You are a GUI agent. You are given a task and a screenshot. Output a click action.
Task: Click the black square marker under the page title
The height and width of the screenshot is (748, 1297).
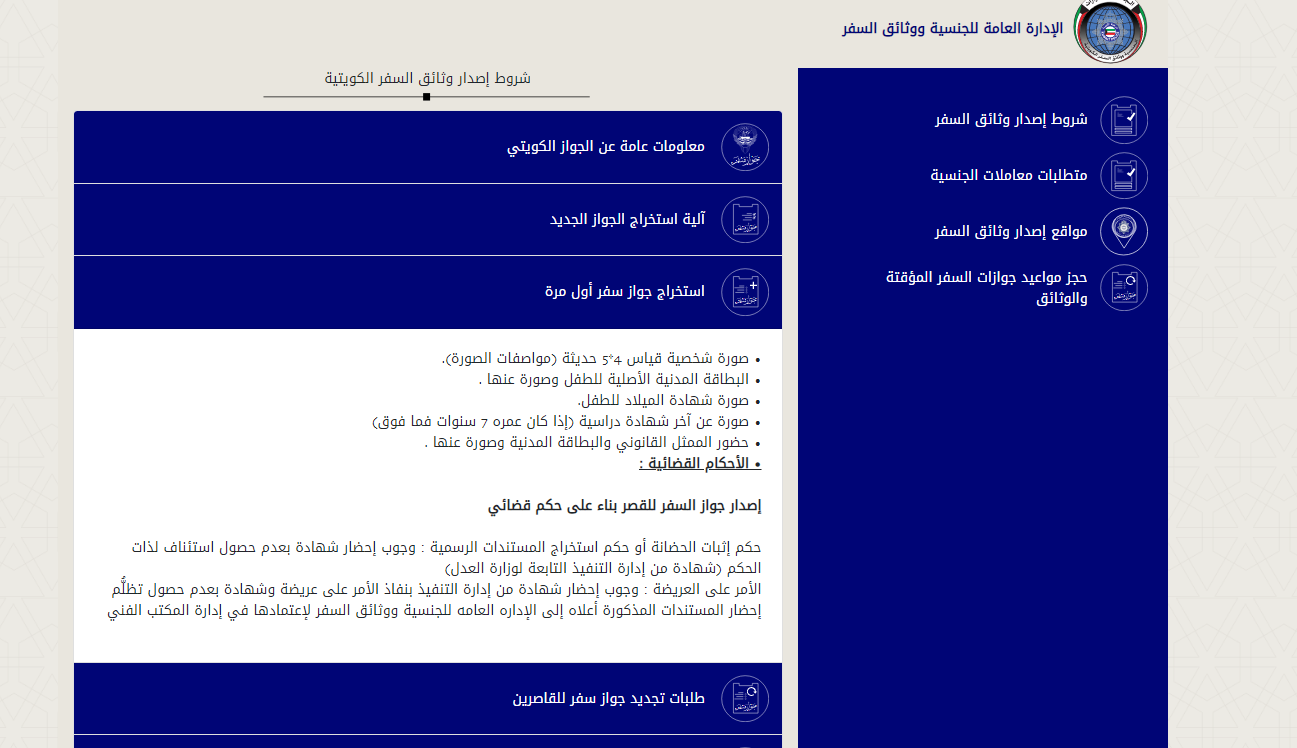click(x=427, y=97)
